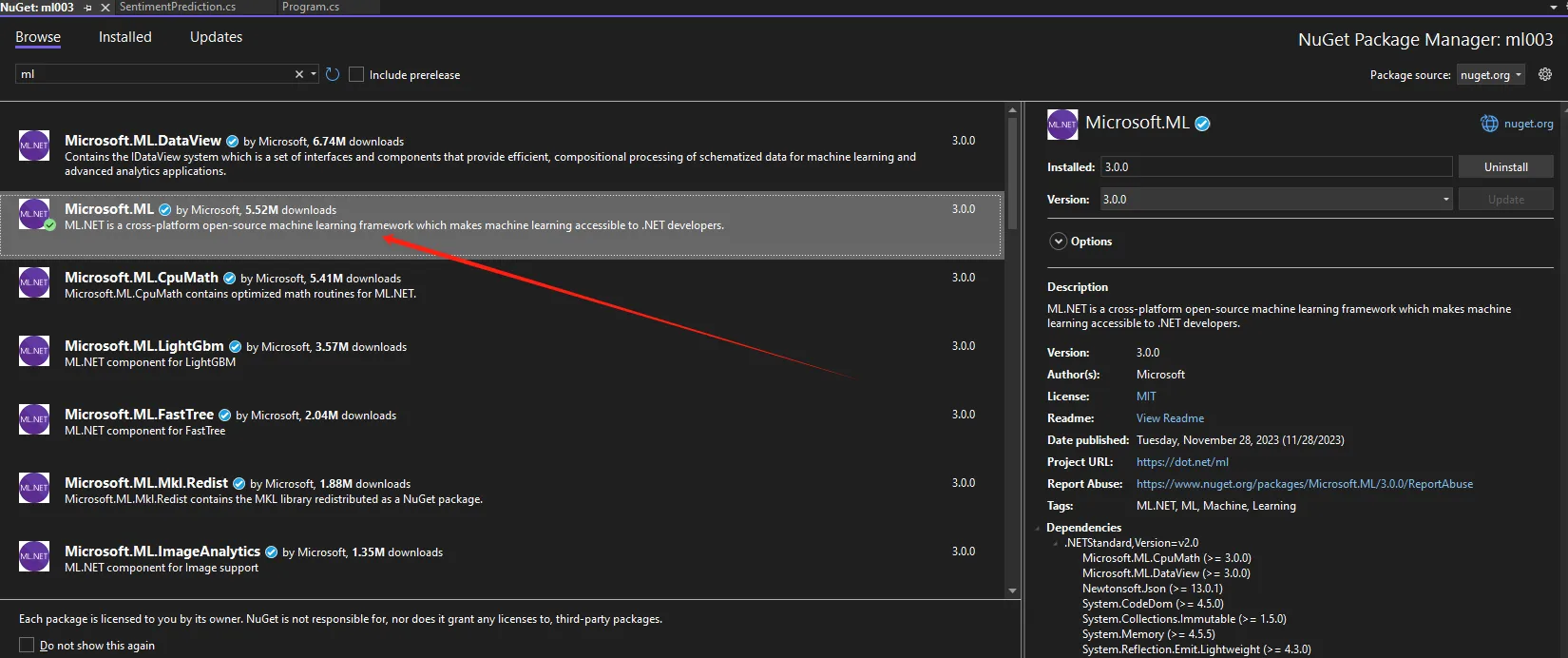Click the Microsoft.ML.DataView package icon

pos(34,145)
